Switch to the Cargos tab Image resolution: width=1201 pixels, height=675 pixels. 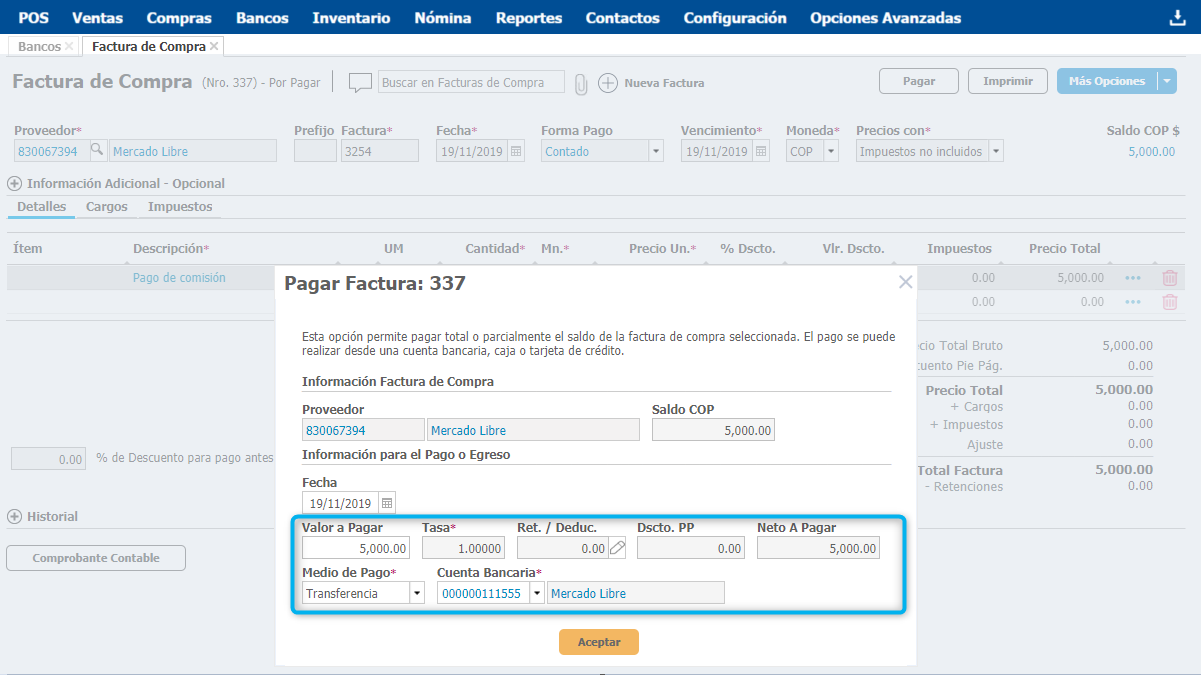click(106, 207)
